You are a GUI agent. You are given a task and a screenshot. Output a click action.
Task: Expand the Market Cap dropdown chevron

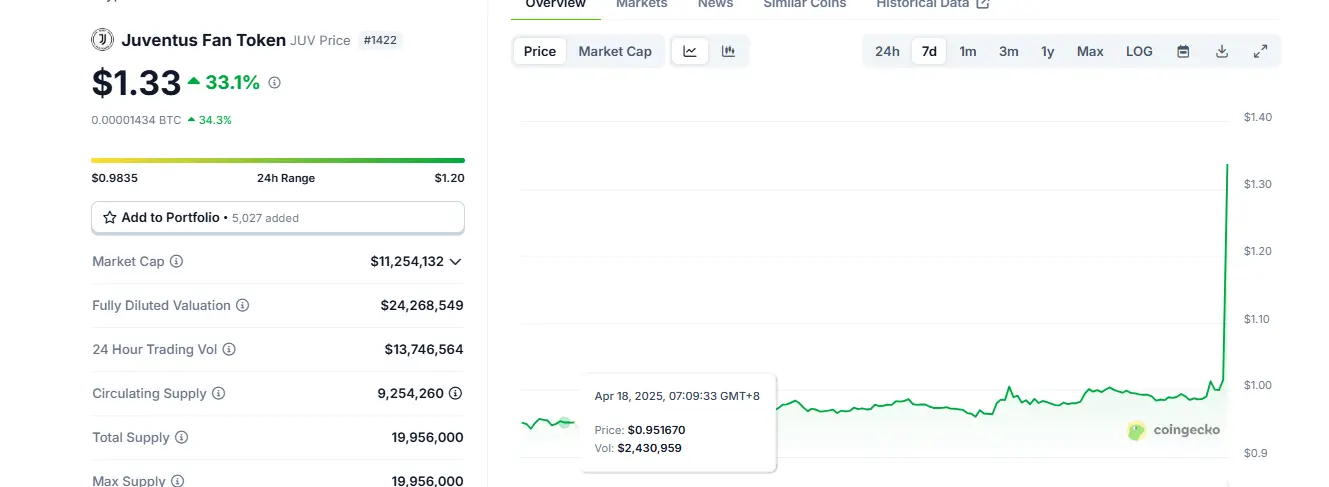(455, 261)
